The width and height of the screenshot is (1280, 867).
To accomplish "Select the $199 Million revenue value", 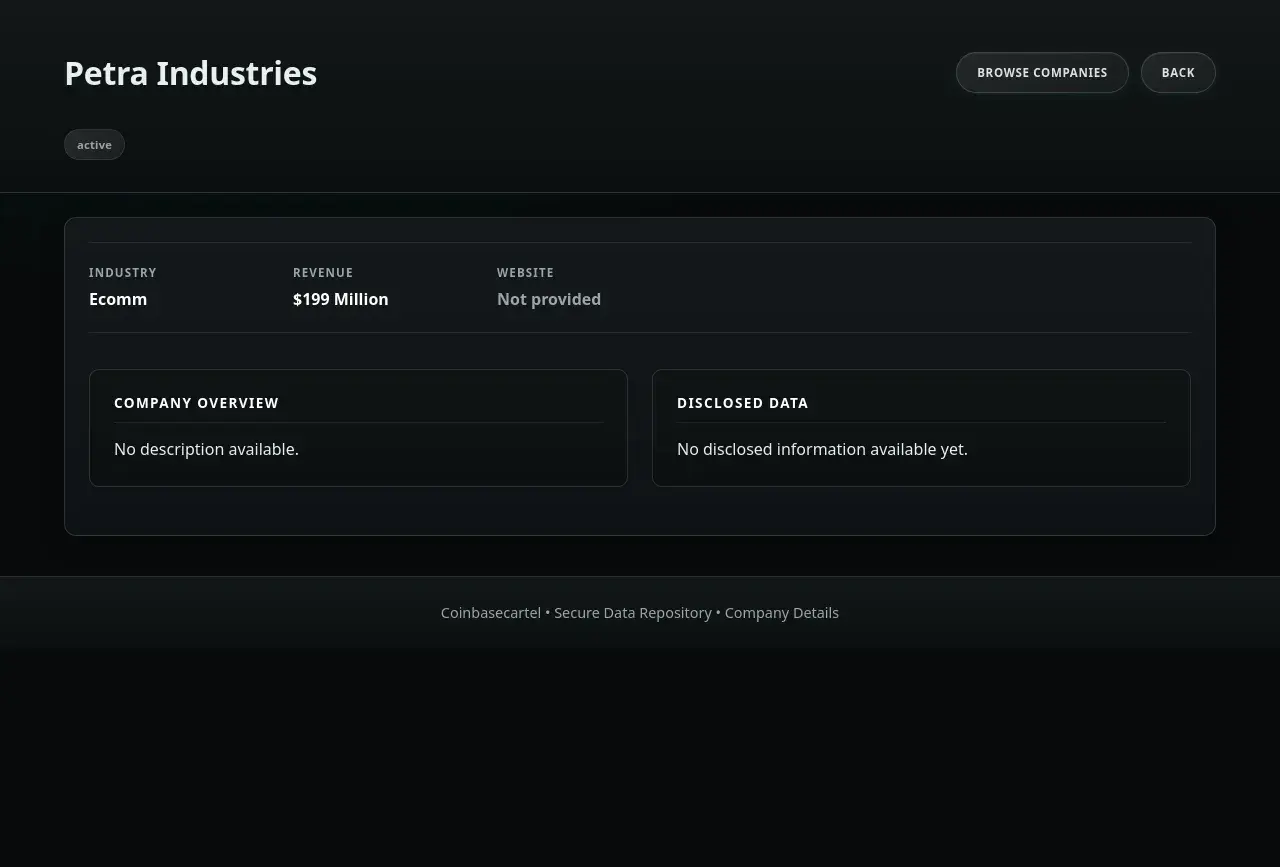I will pyautogui.click(x=340, y=299).
